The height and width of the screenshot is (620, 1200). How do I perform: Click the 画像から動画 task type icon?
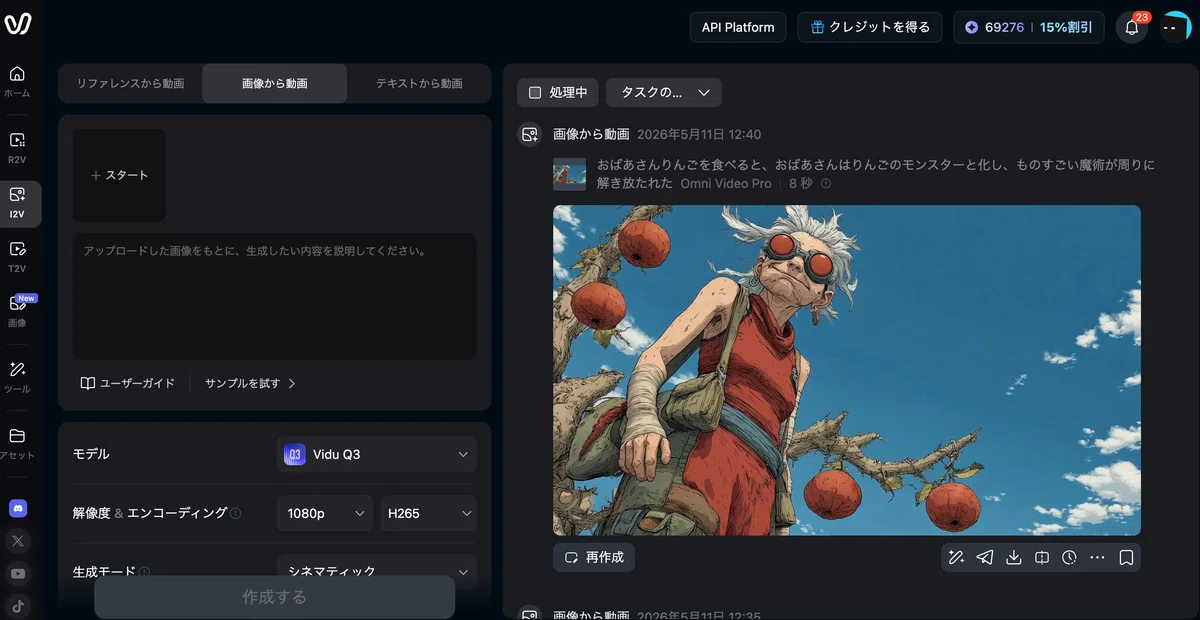point(529,134)
